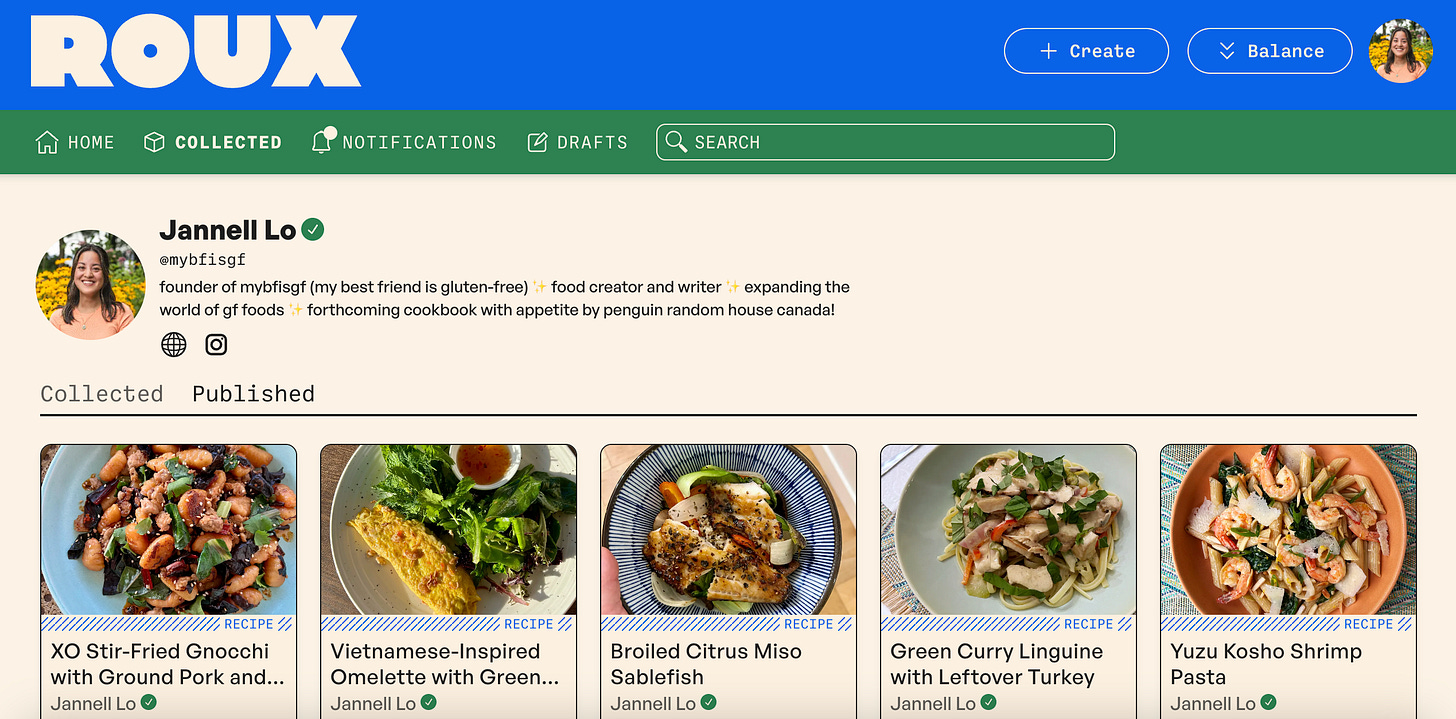Screen dimensions: 1456x719
Task: Open Green Curry Linguine recipe image
Action: pos(1009,530)
